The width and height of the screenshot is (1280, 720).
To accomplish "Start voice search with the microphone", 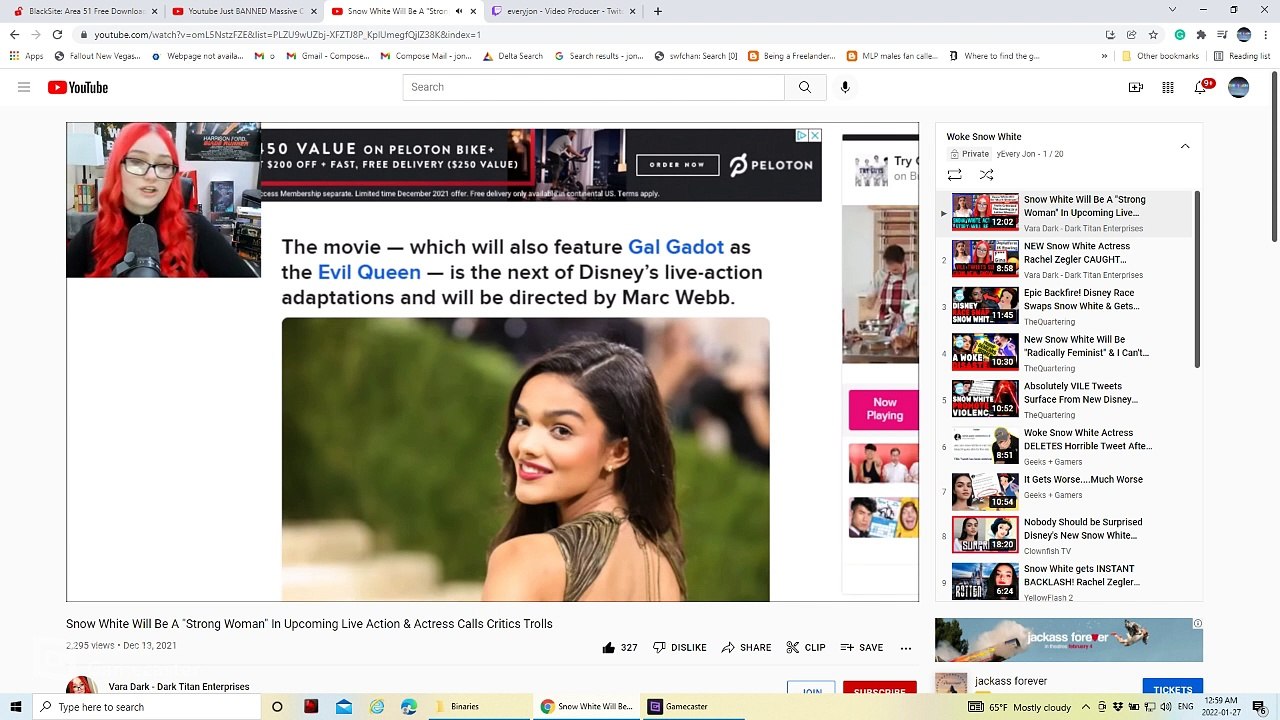I will tap(845, 87).
